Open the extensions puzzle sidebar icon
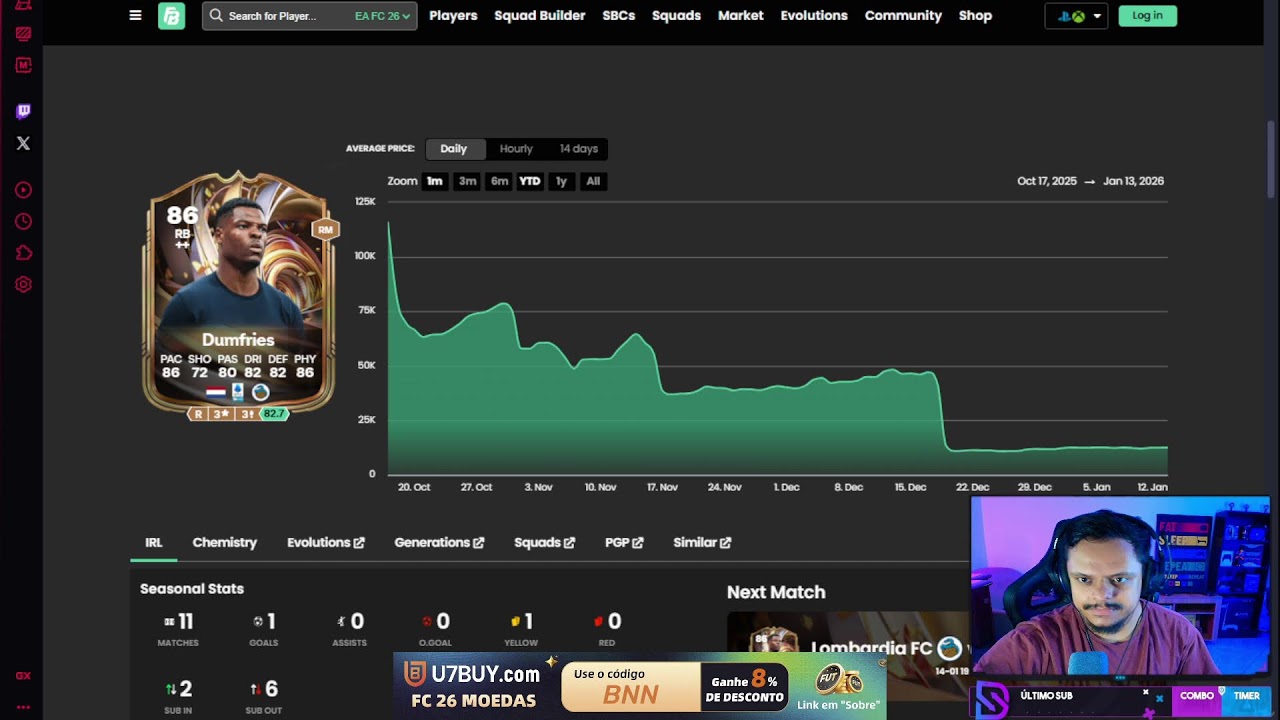The image size is (1280, 720). (23, 253)
